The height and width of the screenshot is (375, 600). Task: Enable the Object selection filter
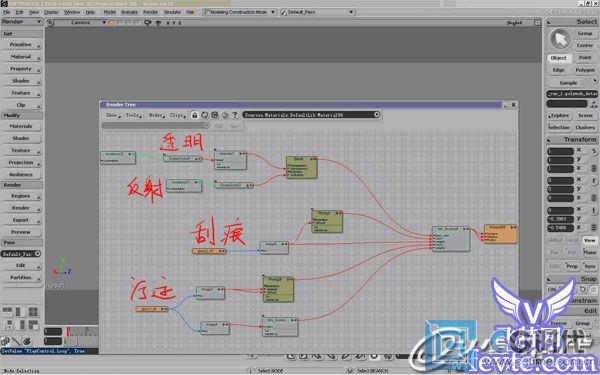[x=559, y=58]
